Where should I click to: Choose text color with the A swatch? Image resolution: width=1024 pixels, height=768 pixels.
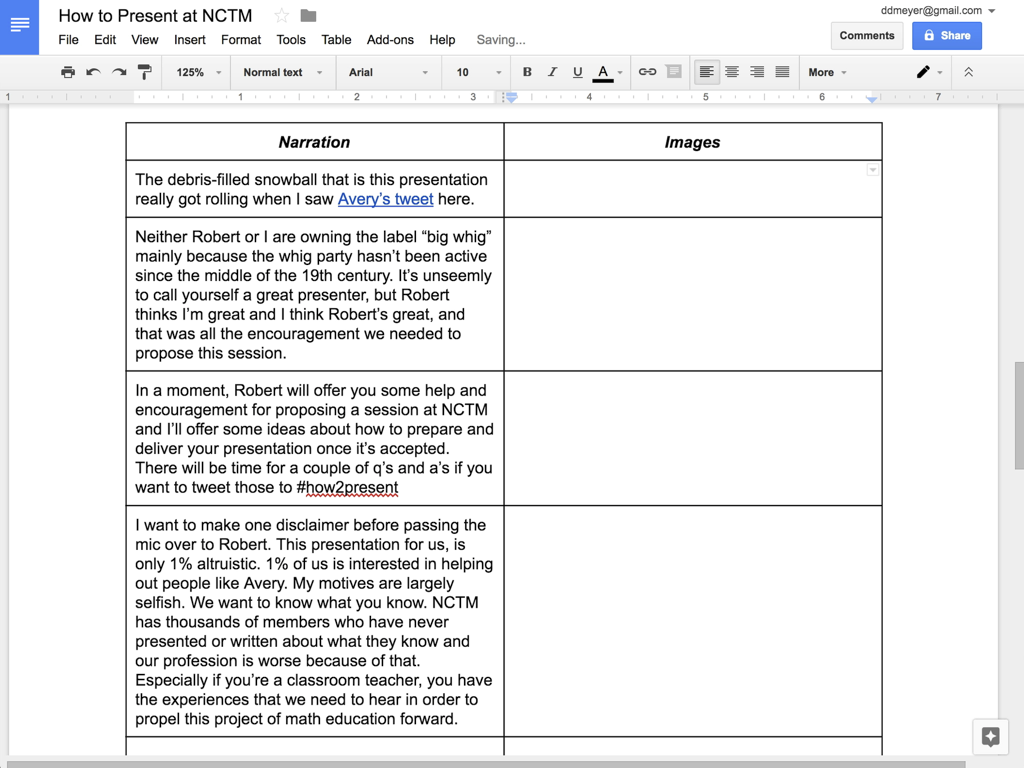tap(603, 72)
